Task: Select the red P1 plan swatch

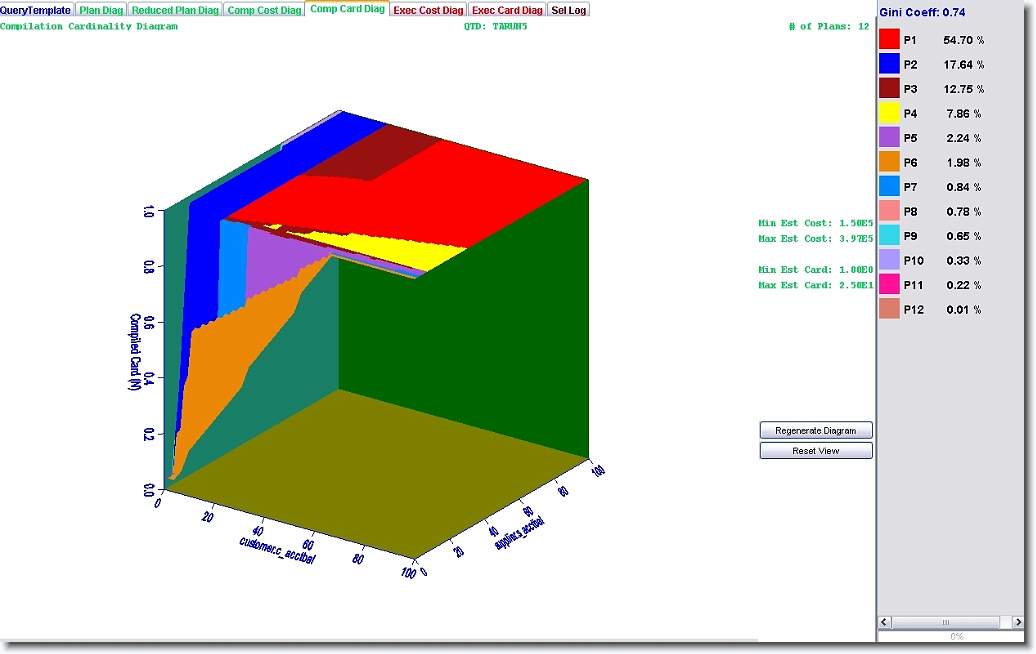Action: [889, 40]
